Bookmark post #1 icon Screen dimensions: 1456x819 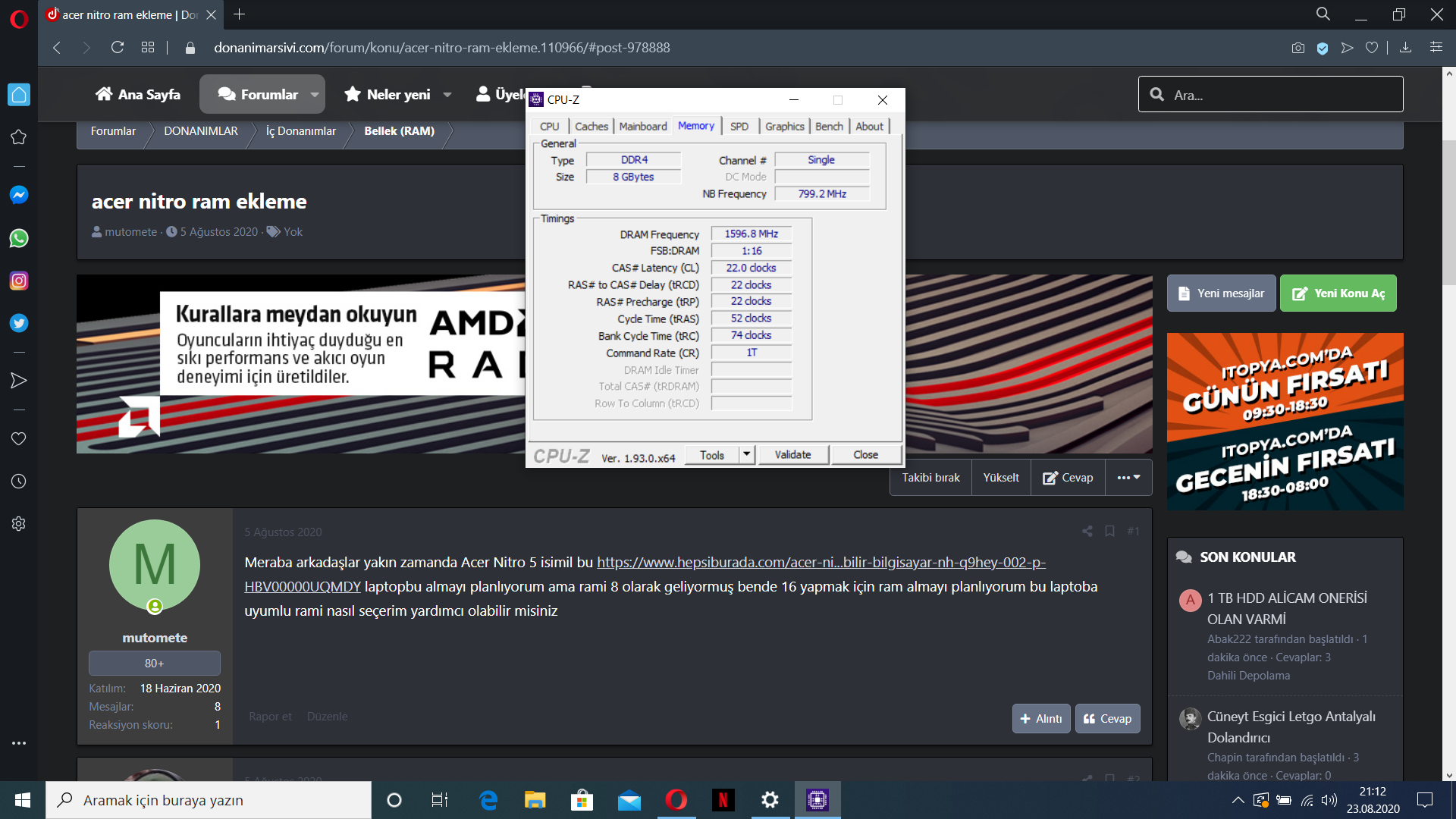[x=1109, y=532]
